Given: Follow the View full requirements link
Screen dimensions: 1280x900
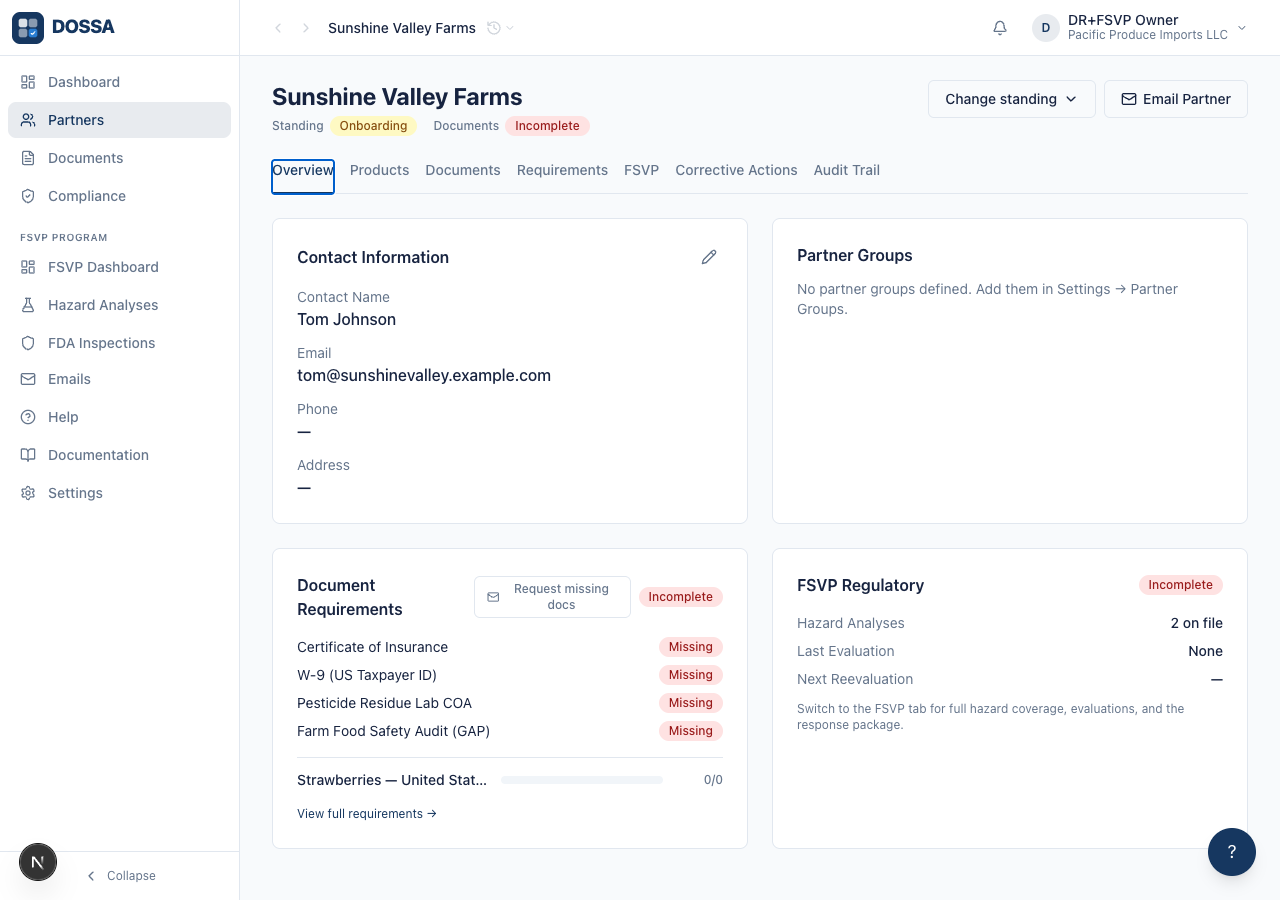Looking at the screenshot, I should point(367,814).
